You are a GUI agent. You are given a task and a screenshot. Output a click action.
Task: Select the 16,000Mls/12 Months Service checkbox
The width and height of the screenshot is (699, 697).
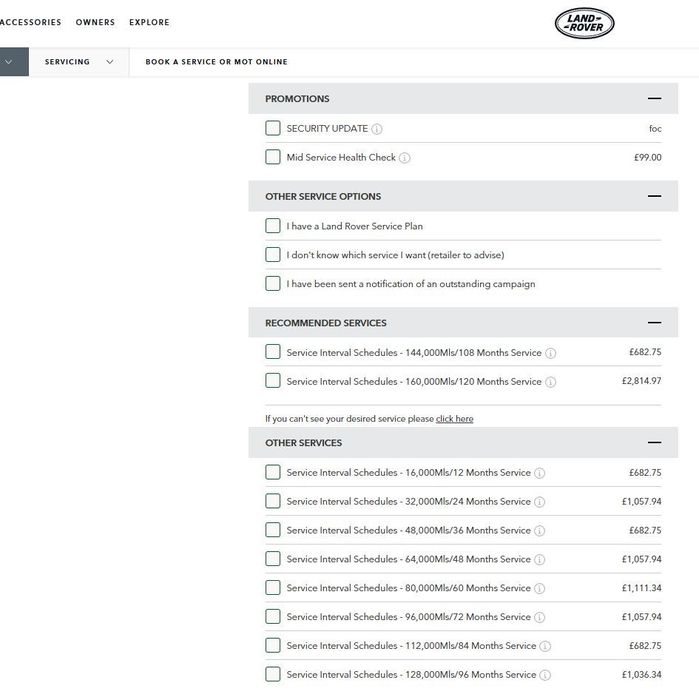273,472
